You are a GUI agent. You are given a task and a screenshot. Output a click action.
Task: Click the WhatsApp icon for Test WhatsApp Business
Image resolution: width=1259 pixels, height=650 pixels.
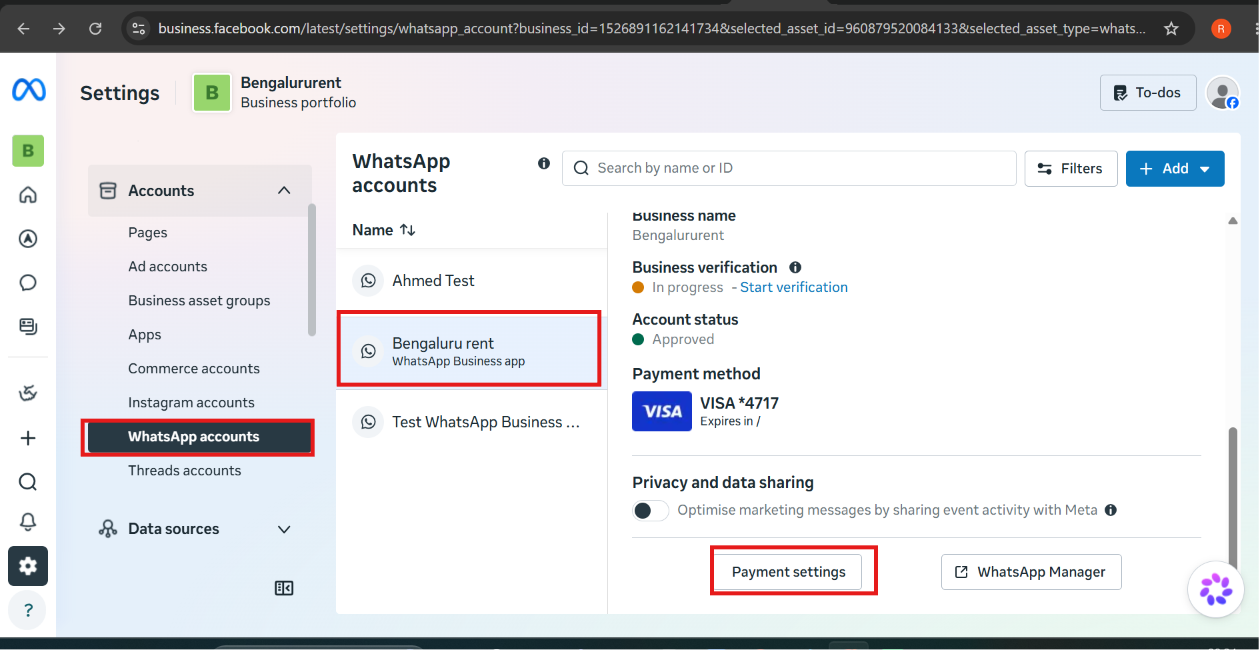tap(368, 422)
